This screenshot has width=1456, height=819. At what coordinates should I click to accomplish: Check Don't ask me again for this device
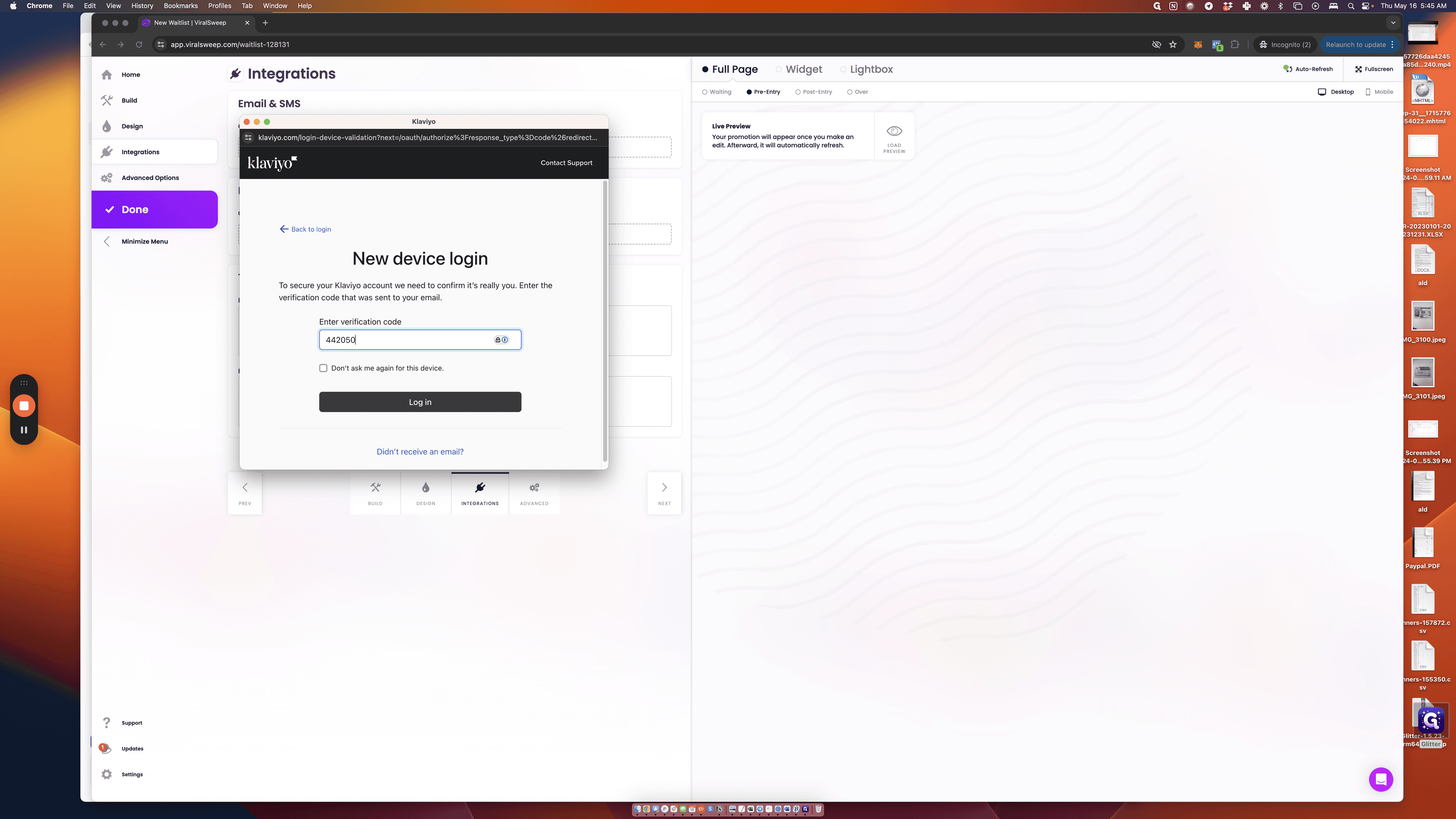point(323,368)
